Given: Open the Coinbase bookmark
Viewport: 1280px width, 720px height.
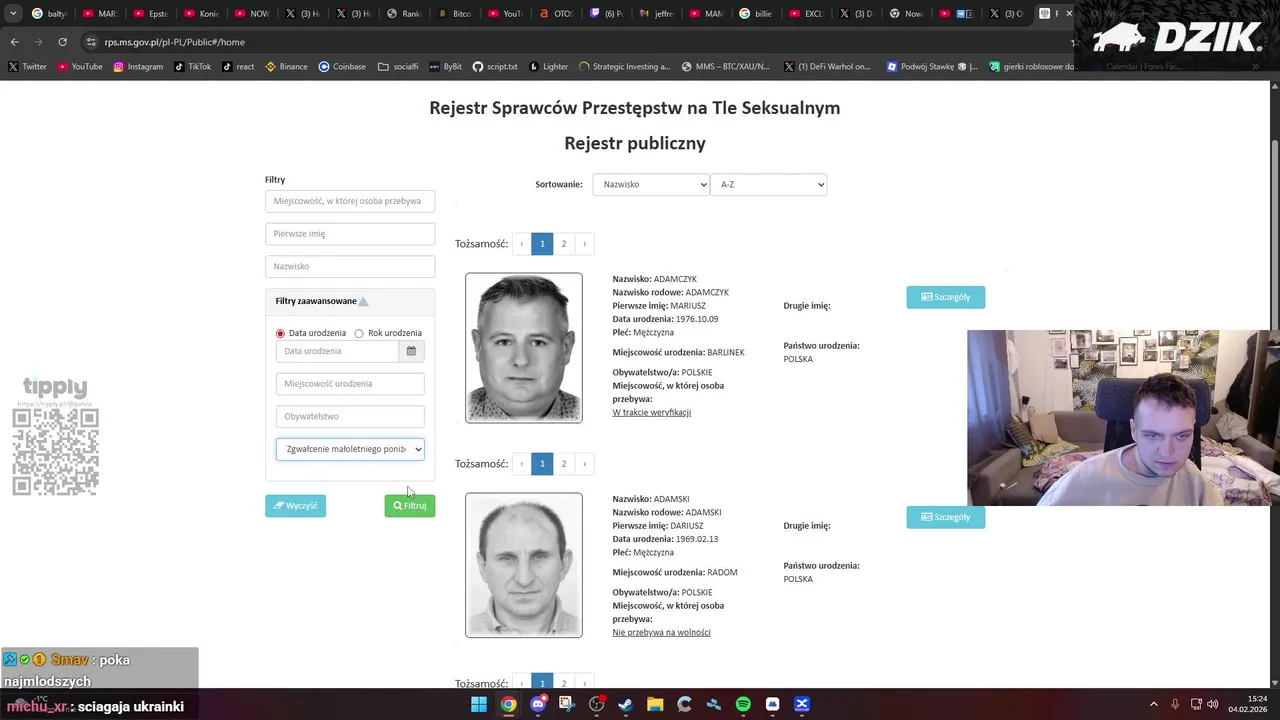Looking at the screenshot, I should (x=342, y=67).
